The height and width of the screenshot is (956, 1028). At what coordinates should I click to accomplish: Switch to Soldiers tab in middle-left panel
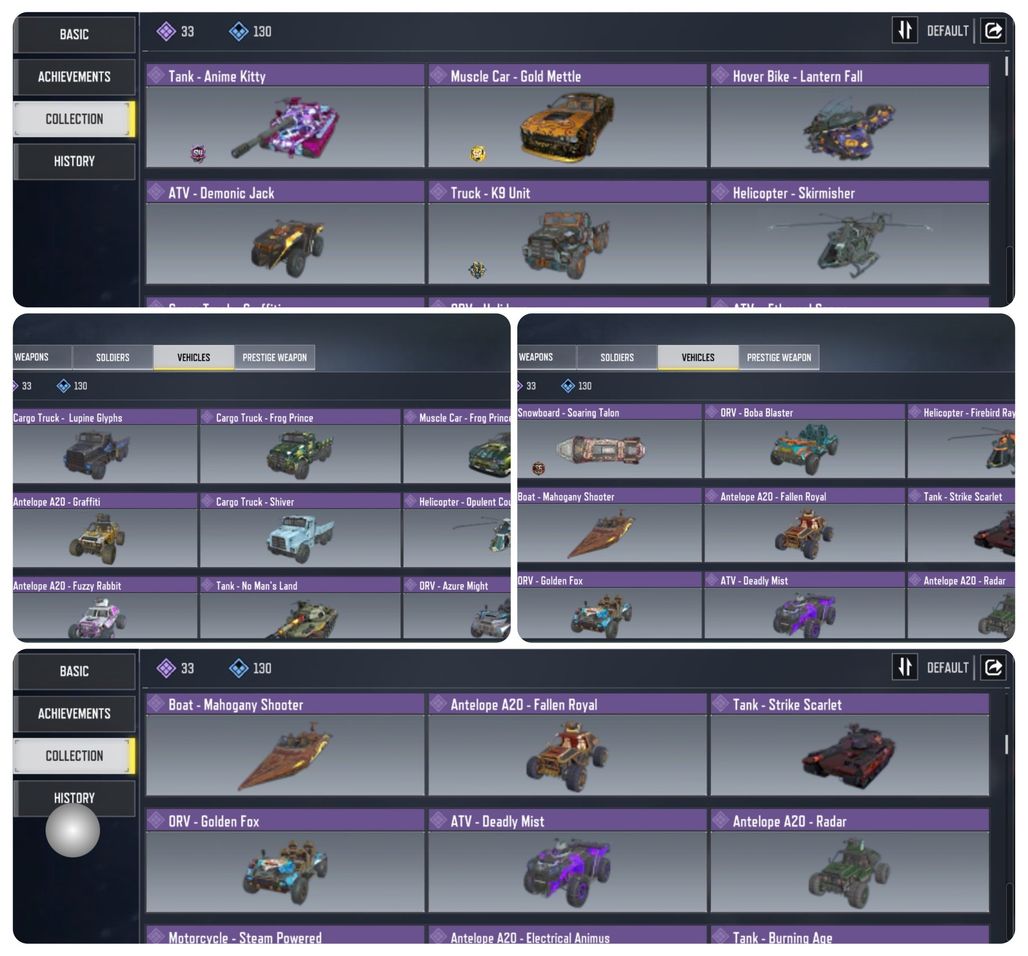113,357
